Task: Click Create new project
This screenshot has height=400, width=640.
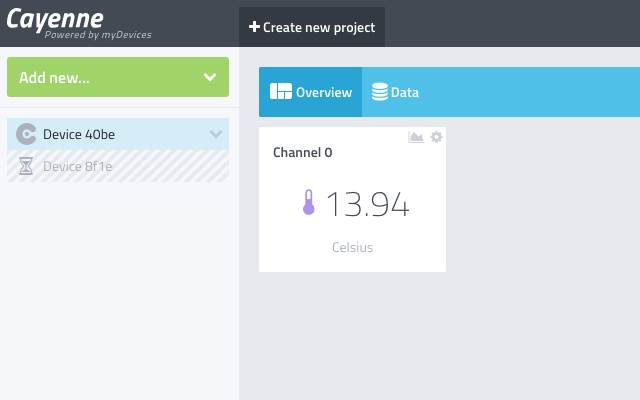Action: [x=312, y=27]
